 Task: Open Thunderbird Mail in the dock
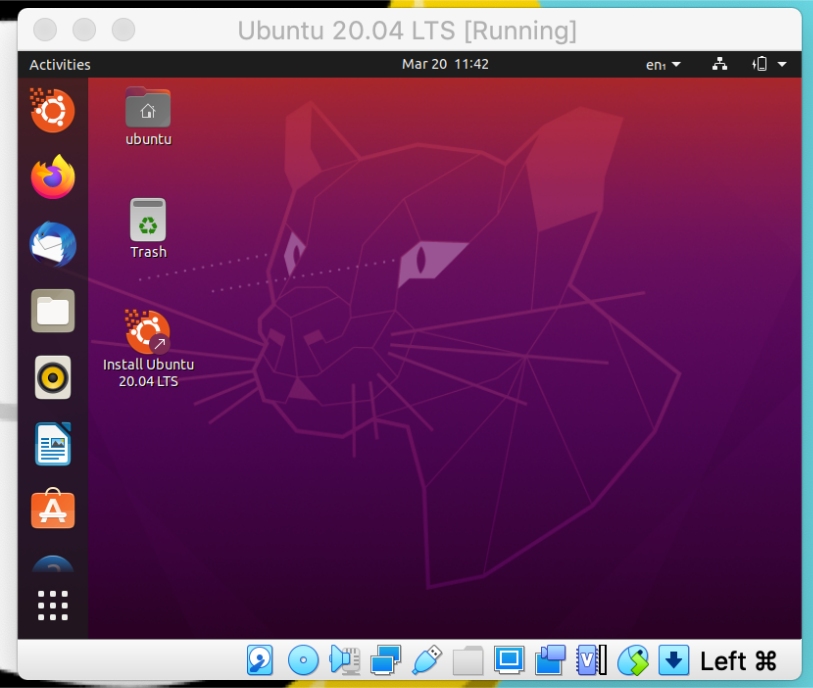click(x=52, y=244)
